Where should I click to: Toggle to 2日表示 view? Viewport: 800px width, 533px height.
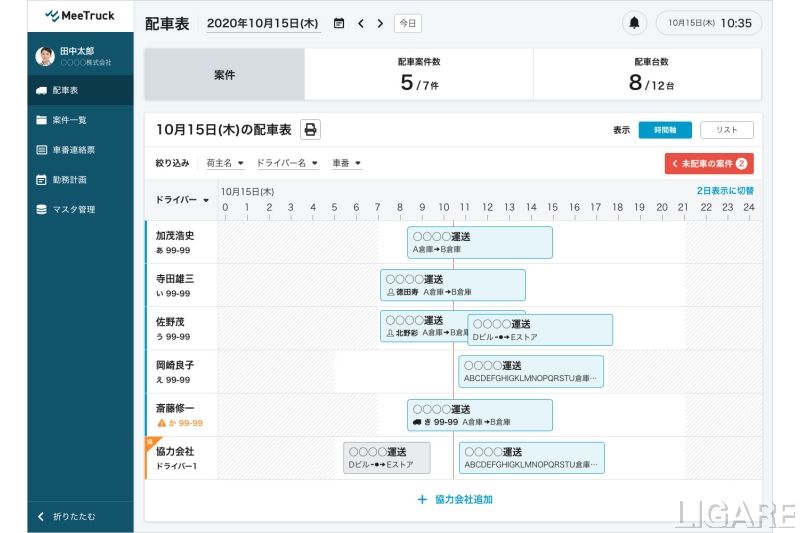[725, 190]
